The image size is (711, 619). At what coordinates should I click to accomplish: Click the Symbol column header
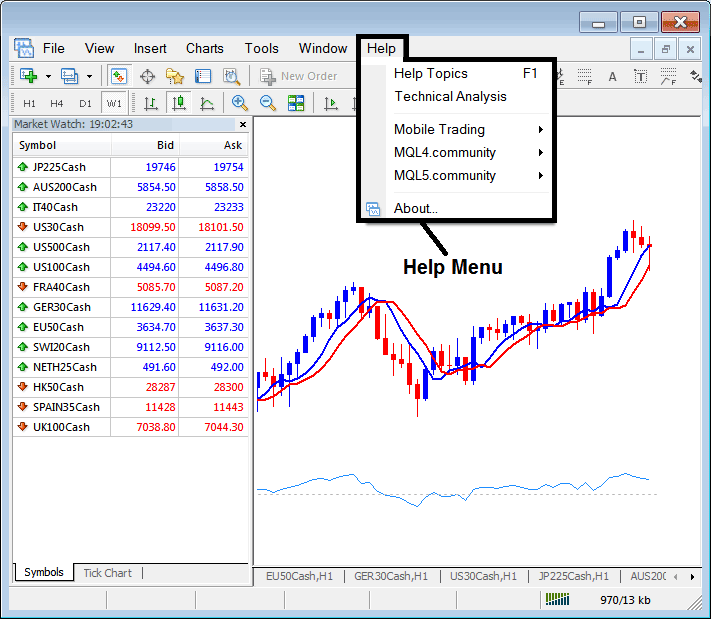point(62,146)
